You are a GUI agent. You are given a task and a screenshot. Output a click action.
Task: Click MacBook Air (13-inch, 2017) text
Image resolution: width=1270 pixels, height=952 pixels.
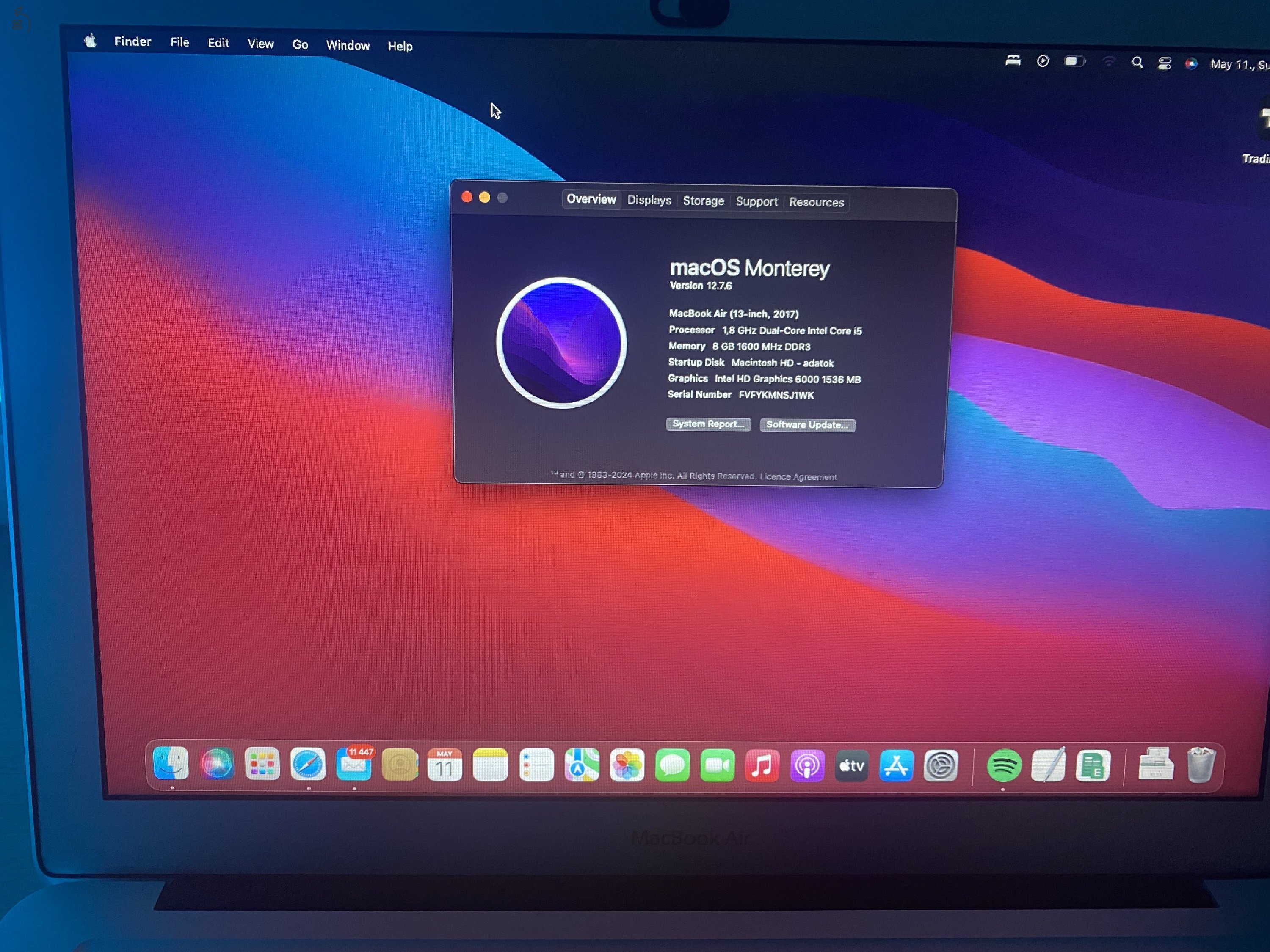(734, 314)
